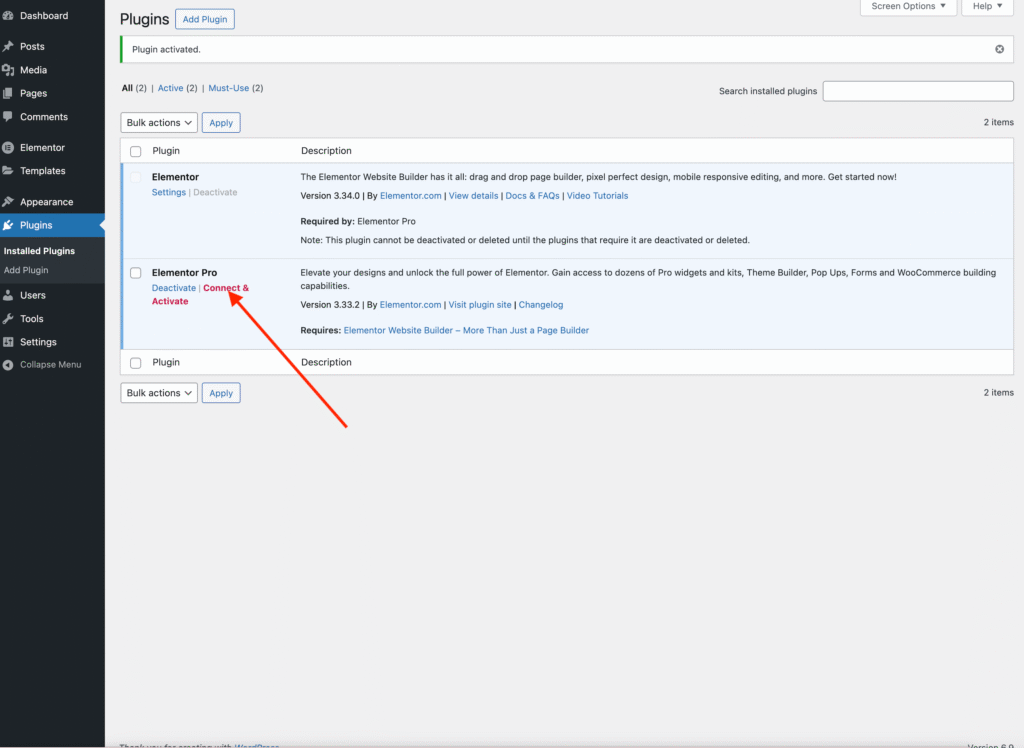This screenshot has width=1024, height=748.
Task: Check the select-all box in table footer
Action: click(x=136, y=363)
